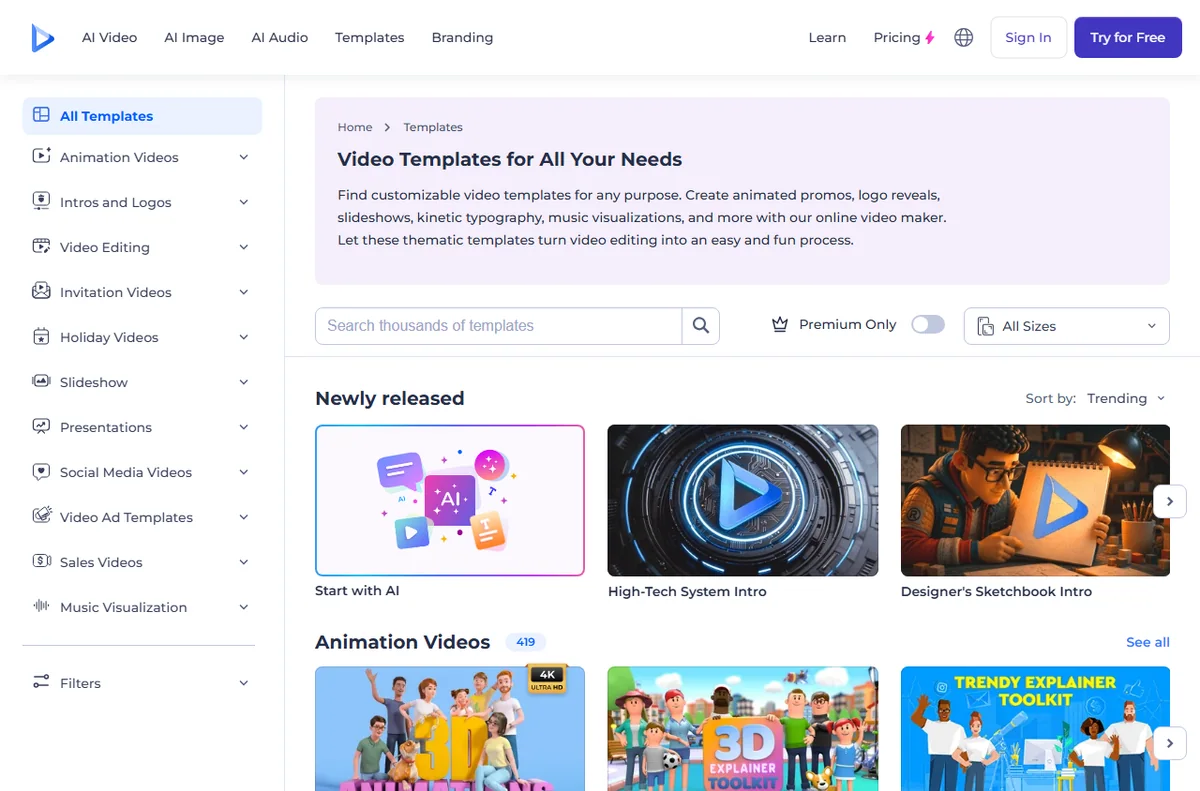The image size is (1200, 791).
Task: Expand the Holiday Videos chevron
Action: [x=244, y=337]
